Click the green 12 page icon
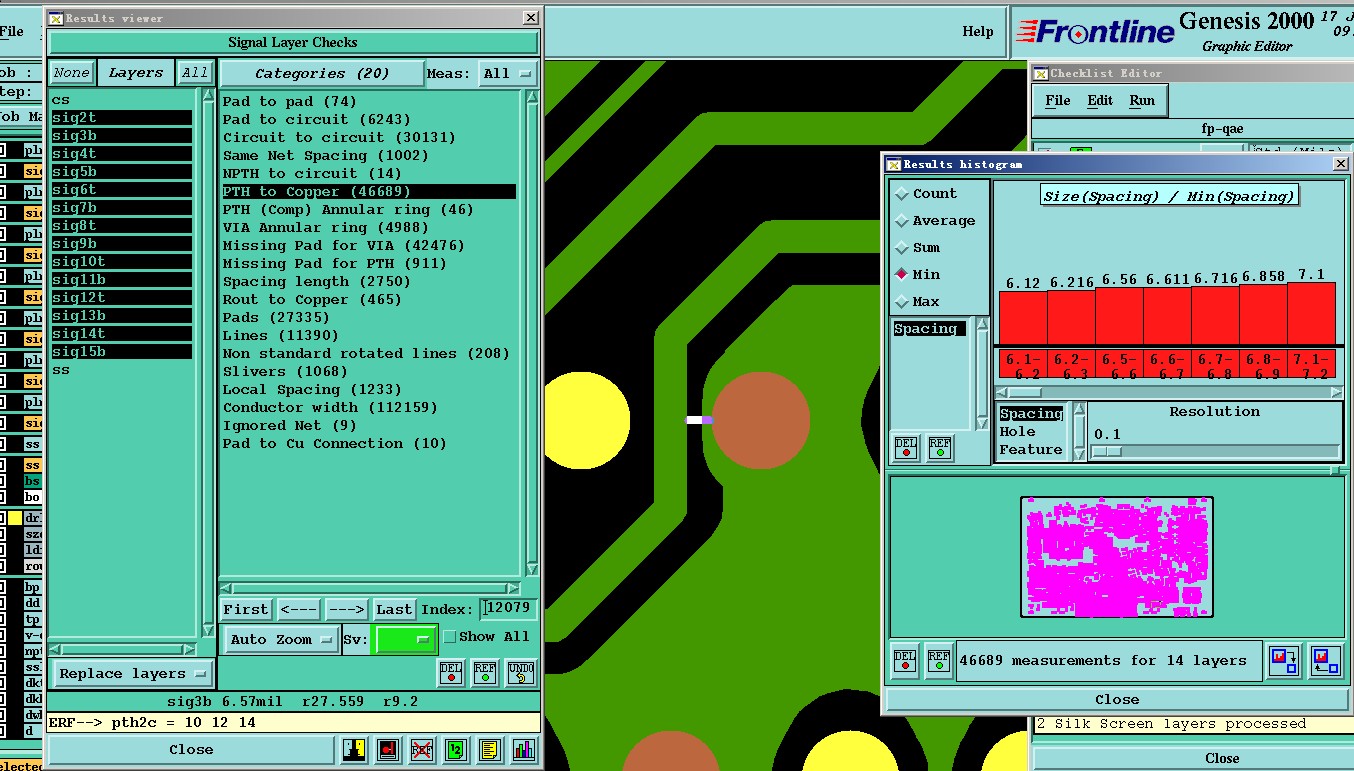The image size is (1354, 771). pyautogui.click(x=455, y=749)
